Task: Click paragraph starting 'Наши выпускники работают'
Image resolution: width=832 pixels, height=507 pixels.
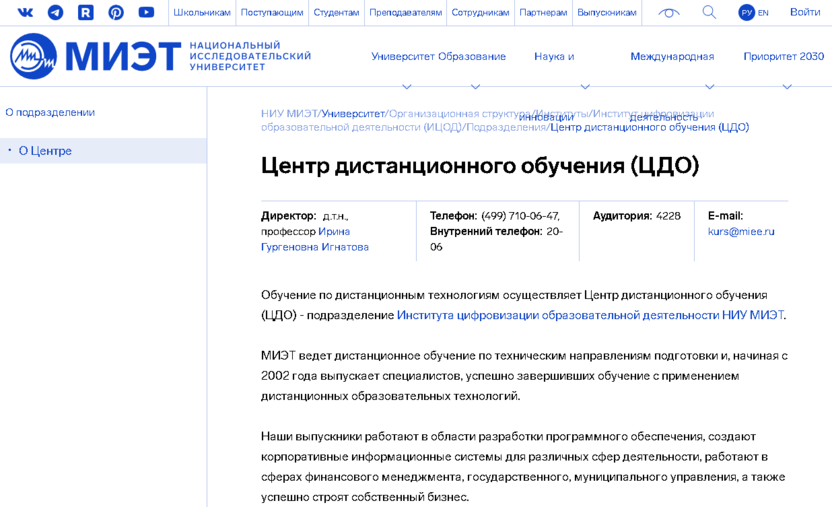Action: [523, 467]
